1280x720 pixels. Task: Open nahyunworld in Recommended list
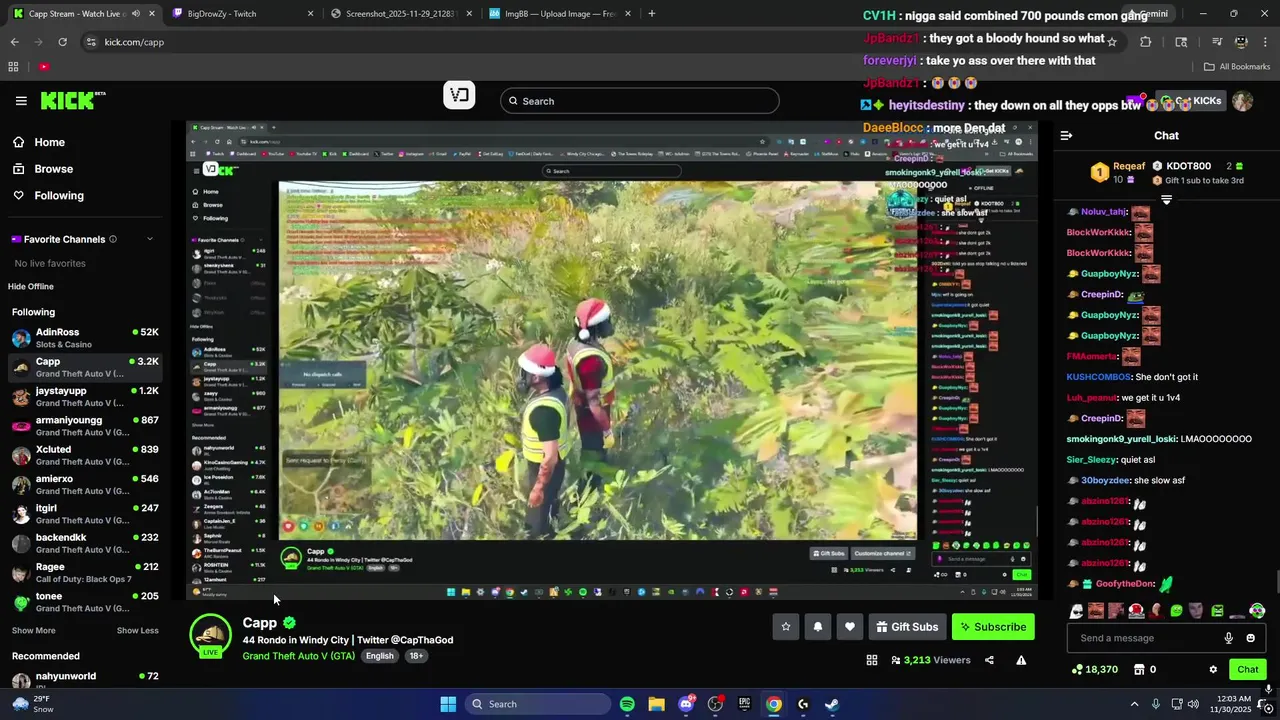[85, 680]
